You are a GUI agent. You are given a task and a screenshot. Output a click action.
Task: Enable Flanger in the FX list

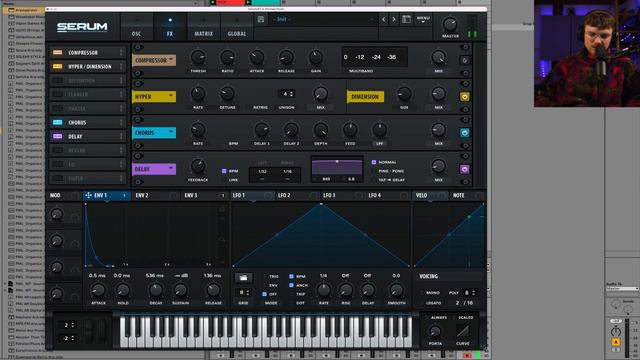click(x=58, y=94)
